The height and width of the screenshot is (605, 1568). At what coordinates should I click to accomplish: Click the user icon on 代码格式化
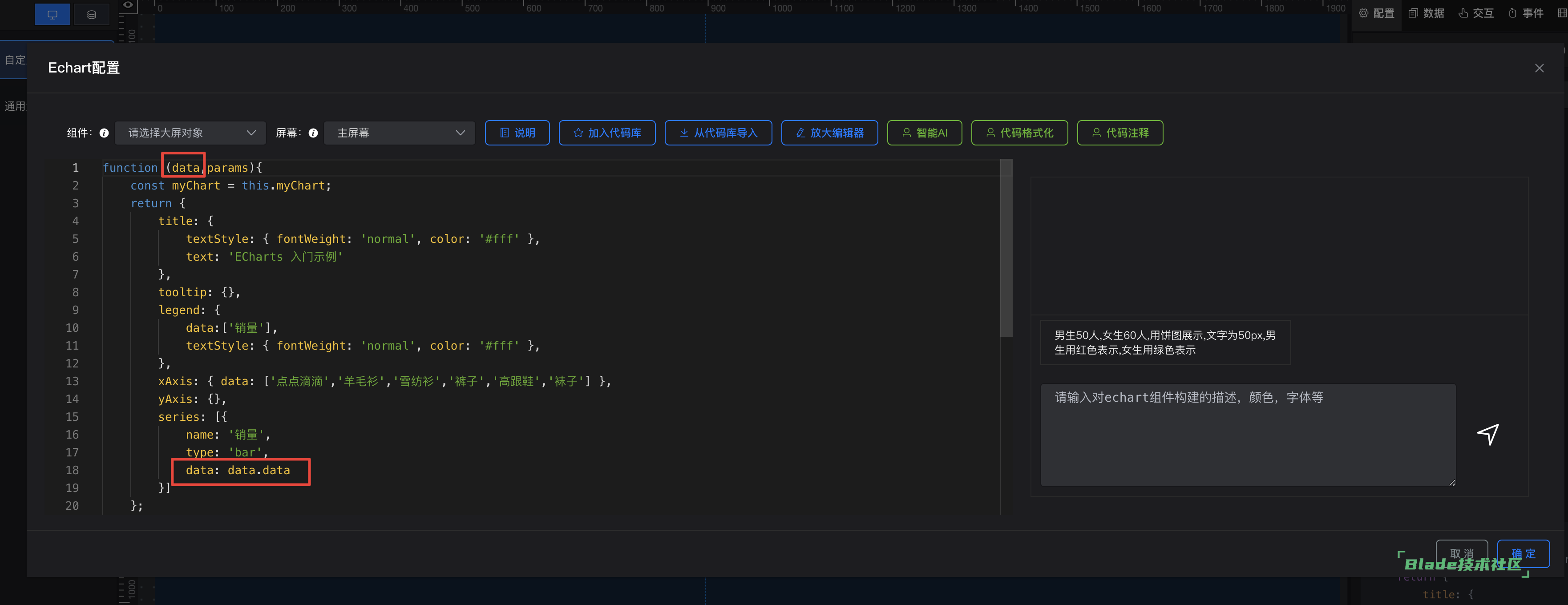(990, 133)
